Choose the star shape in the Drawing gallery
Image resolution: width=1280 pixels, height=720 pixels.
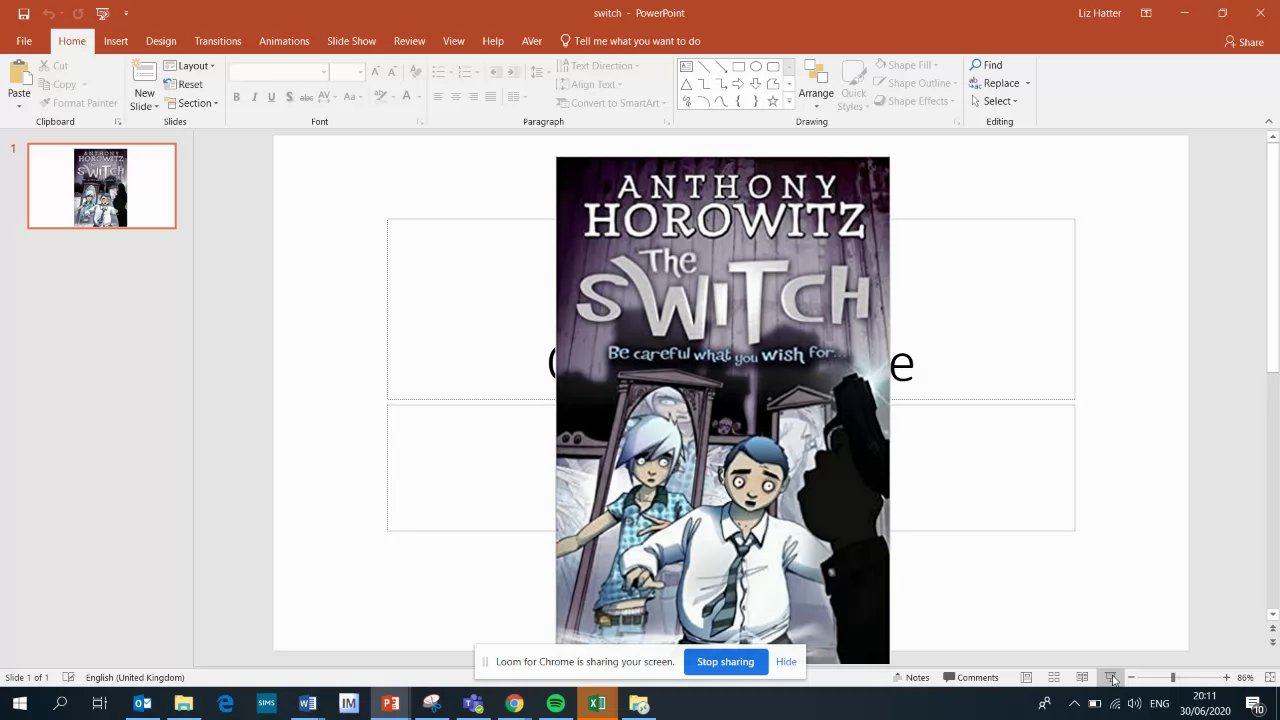[x=773, y=102]
